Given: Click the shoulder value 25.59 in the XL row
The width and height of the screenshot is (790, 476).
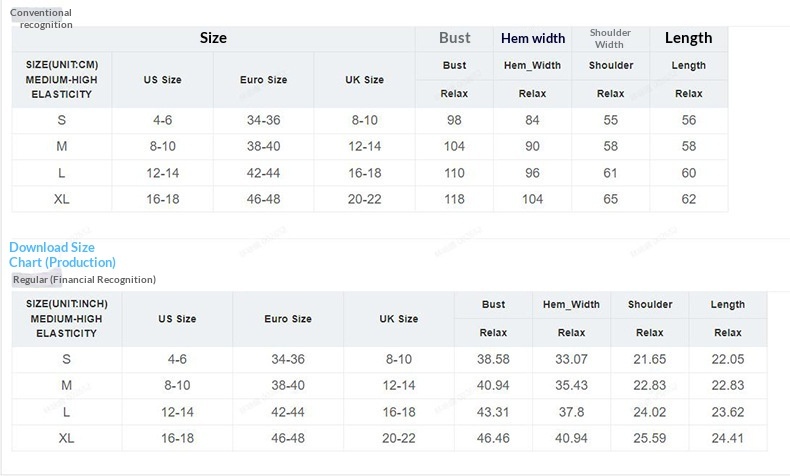Looking at the screenshot, I should click(650, 438).
